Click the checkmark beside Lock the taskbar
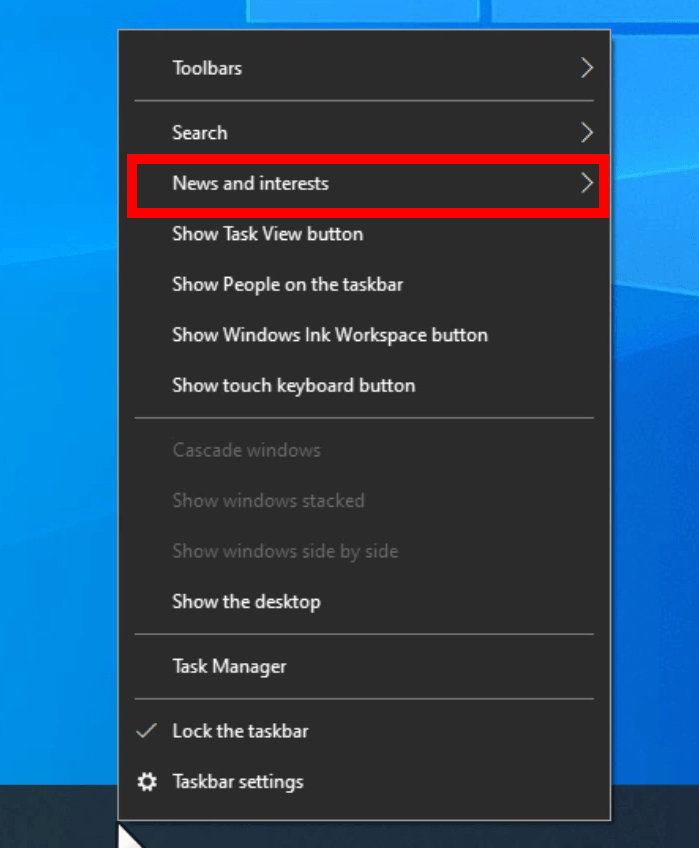 tap(147, 731)
